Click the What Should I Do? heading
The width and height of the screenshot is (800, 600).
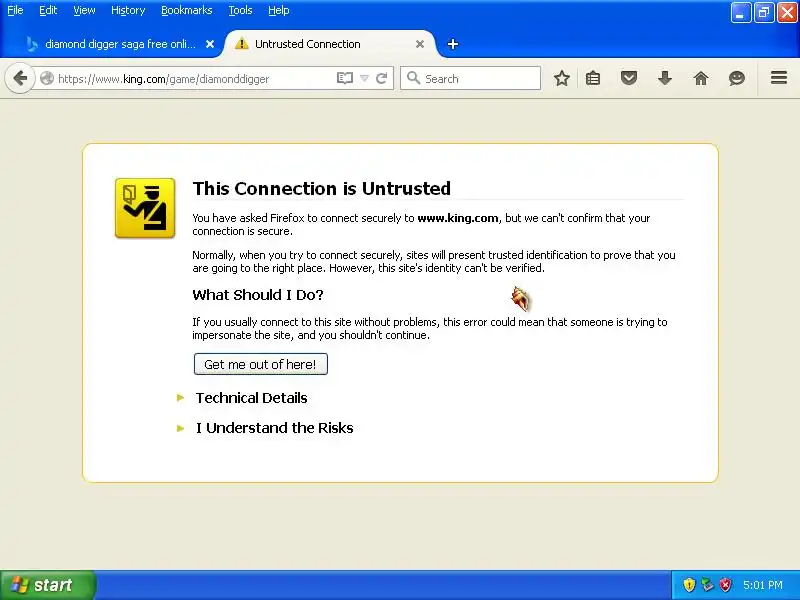coord(258,295)
